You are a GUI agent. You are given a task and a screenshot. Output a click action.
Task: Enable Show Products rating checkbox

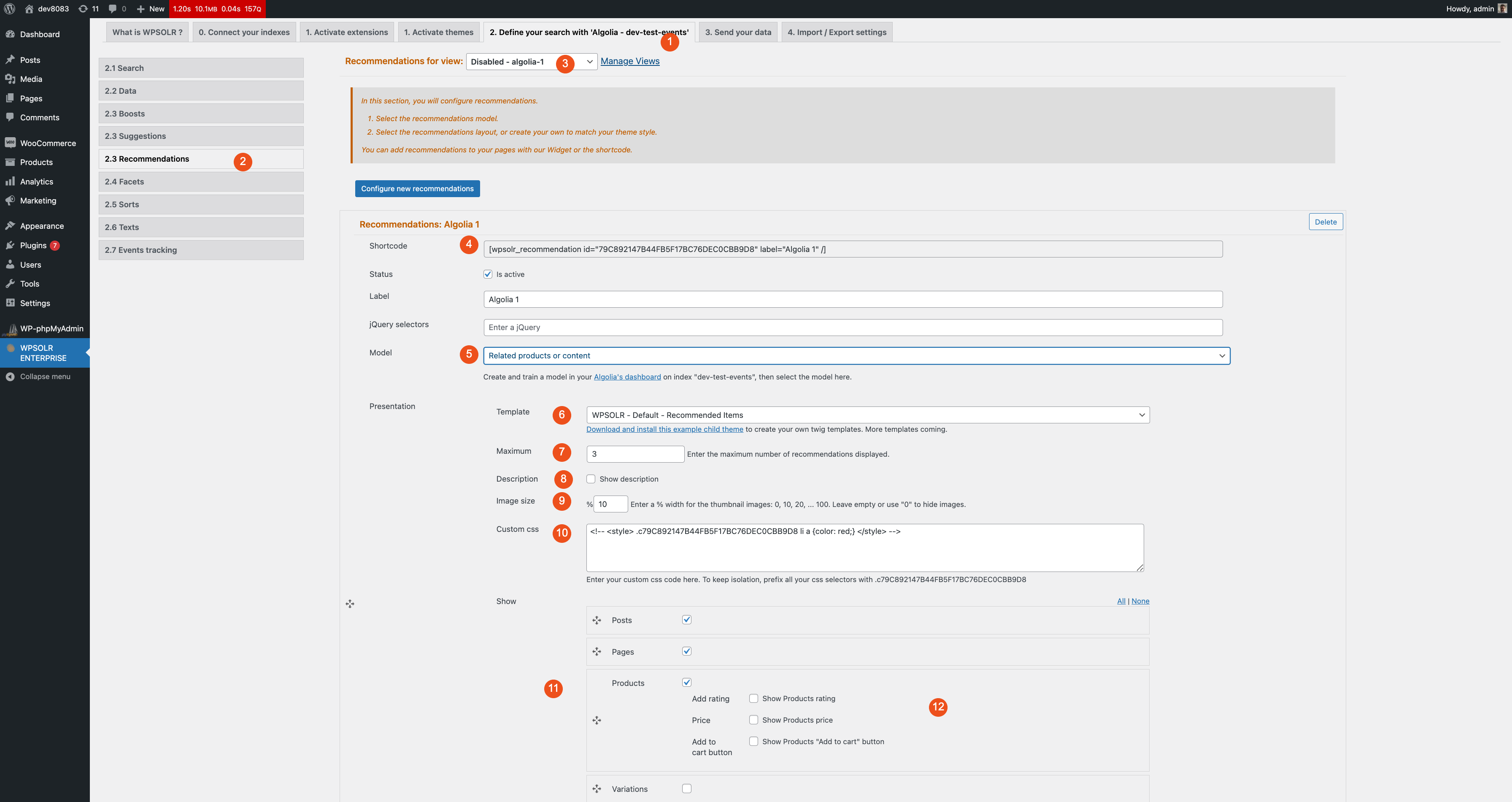click(753, 699)
